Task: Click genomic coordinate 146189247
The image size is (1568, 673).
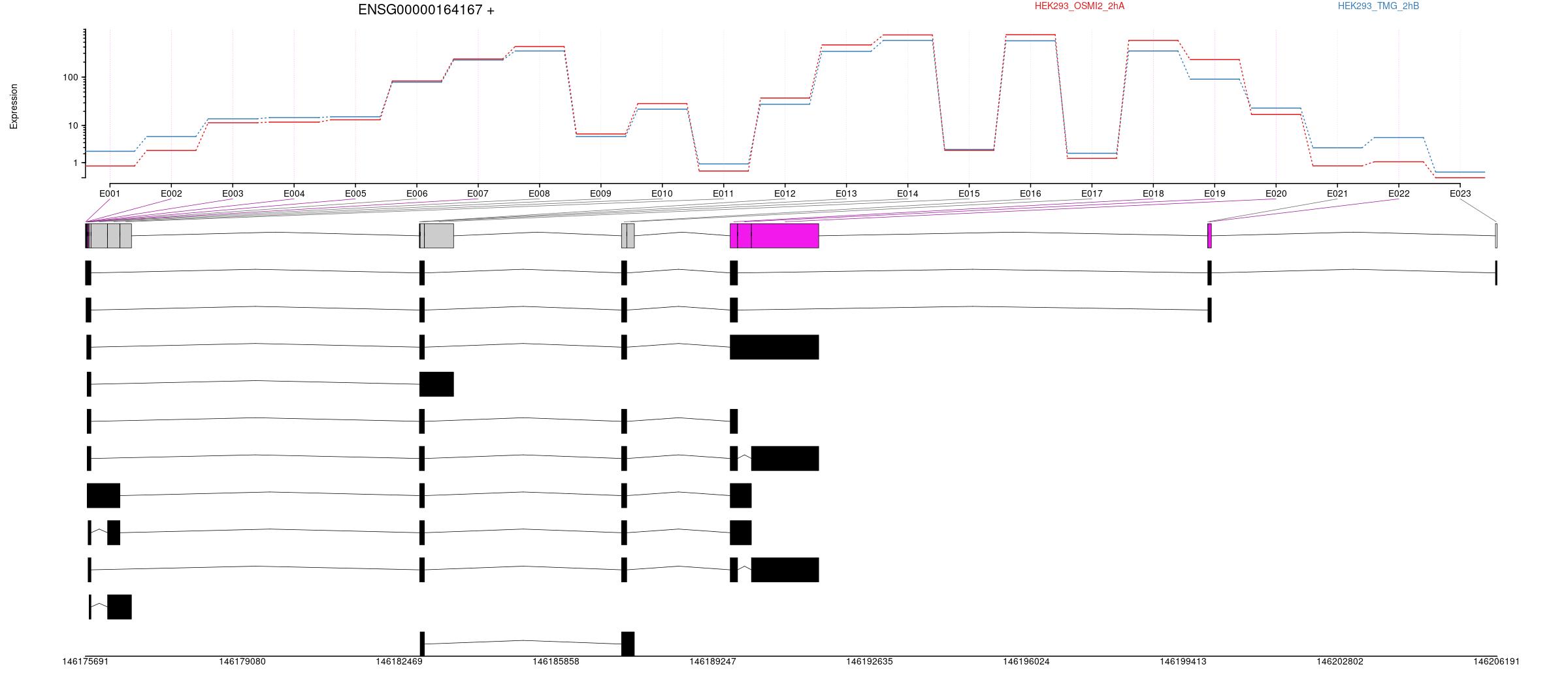Action: [x=713, y=662]
